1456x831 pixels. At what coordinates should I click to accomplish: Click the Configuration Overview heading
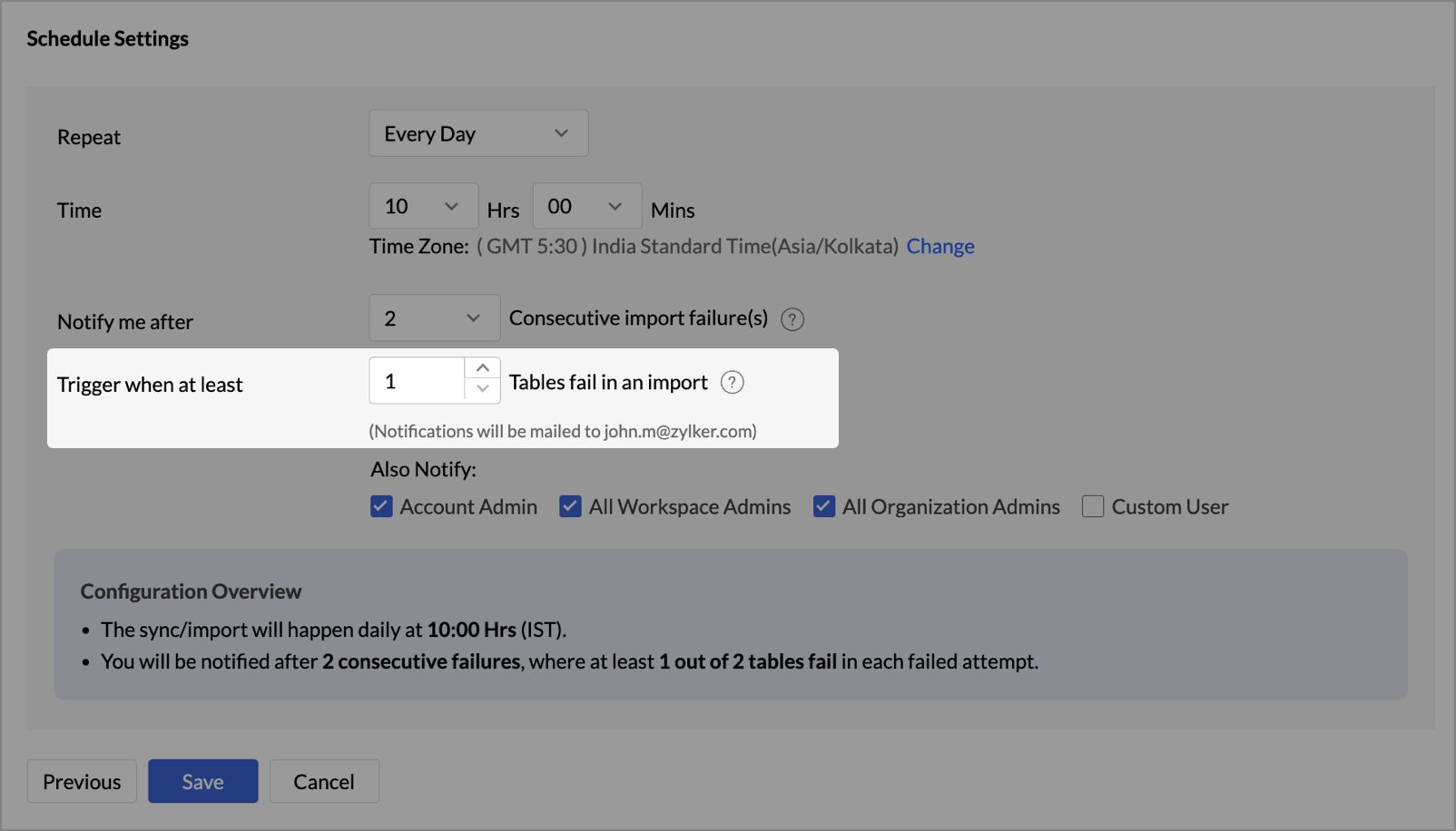(x=191, y=591)
